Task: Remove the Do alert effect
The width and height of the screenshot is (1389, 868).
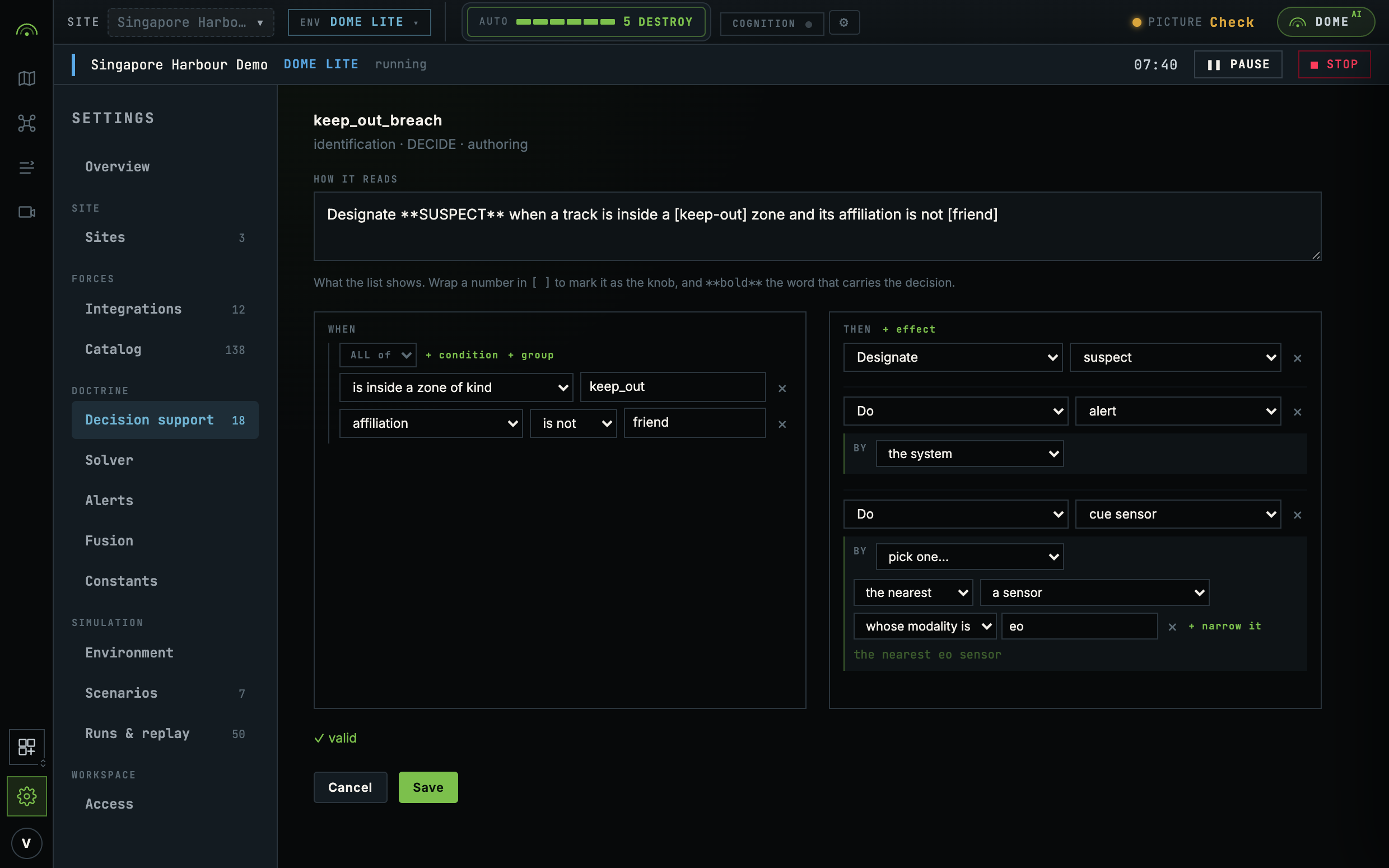Action: click(x=1297, y=412)
